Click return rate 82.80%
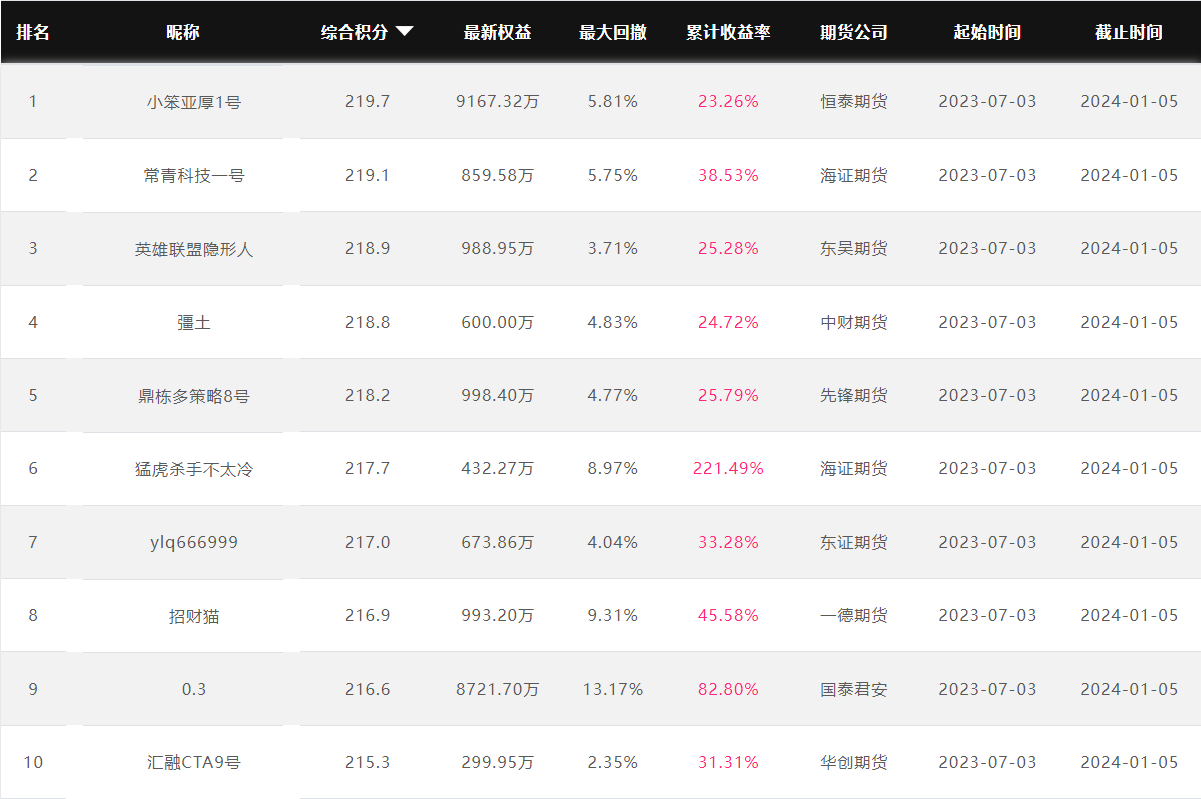Screen dimensions: 1201x799 [x=729, y=689]
